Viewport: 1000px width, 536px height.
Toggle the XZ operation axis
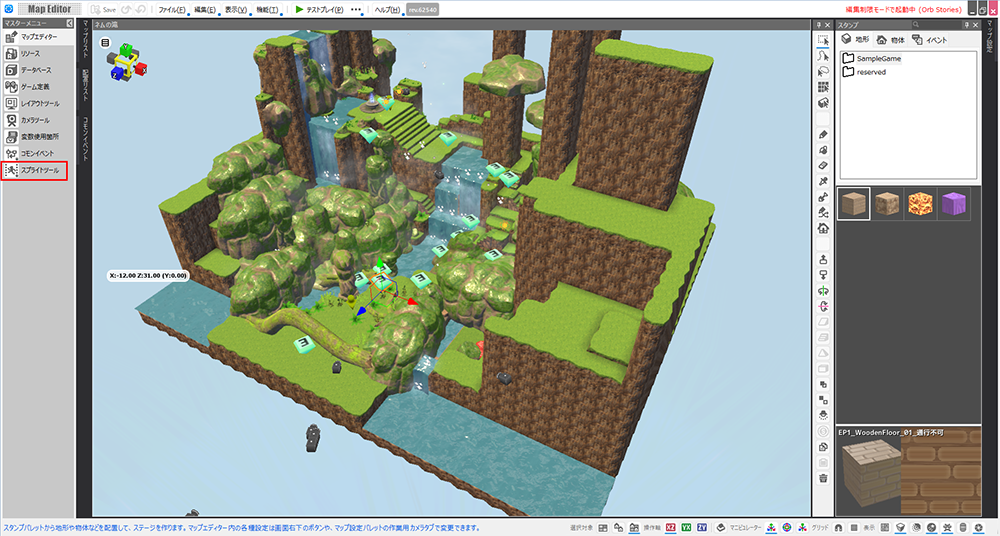pyautogui.click(x=670, y=526)
